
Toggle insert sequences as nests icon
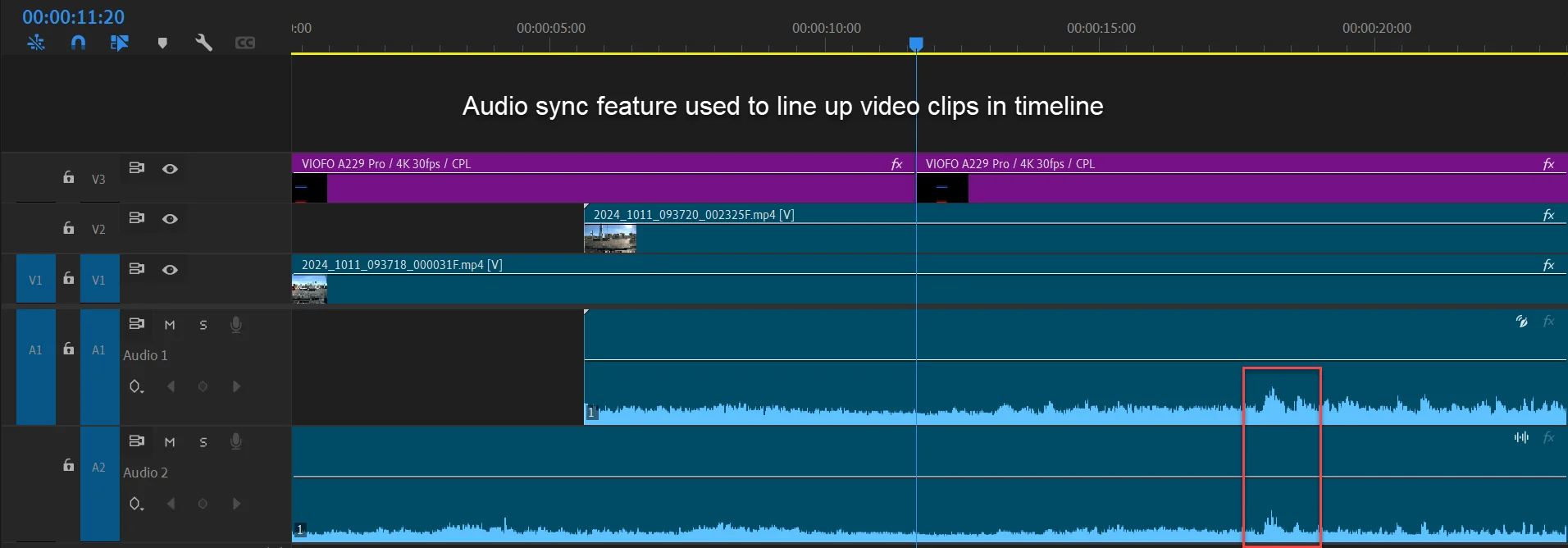click(x=36, y=43)
